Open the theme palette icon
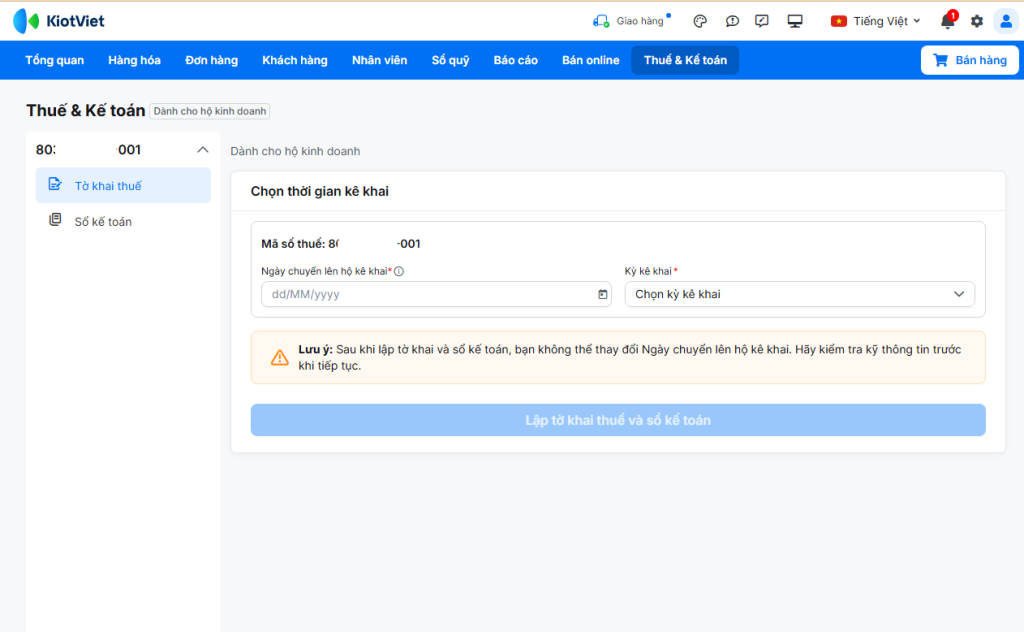Image resolution: width=1024 pixels, height=632 pixels. pyautogui.click(x=700, y=21)
